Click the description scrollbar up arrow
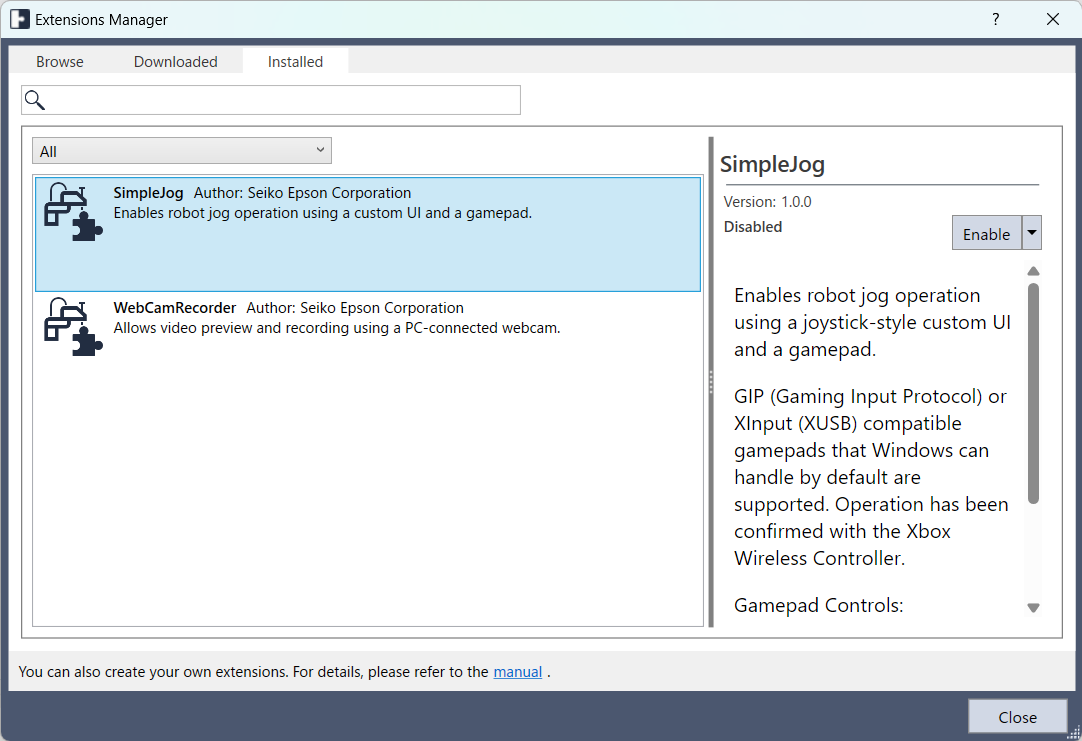This screenshot has width=1082, height=741. pyautogui.click(x=1033, y=271)
